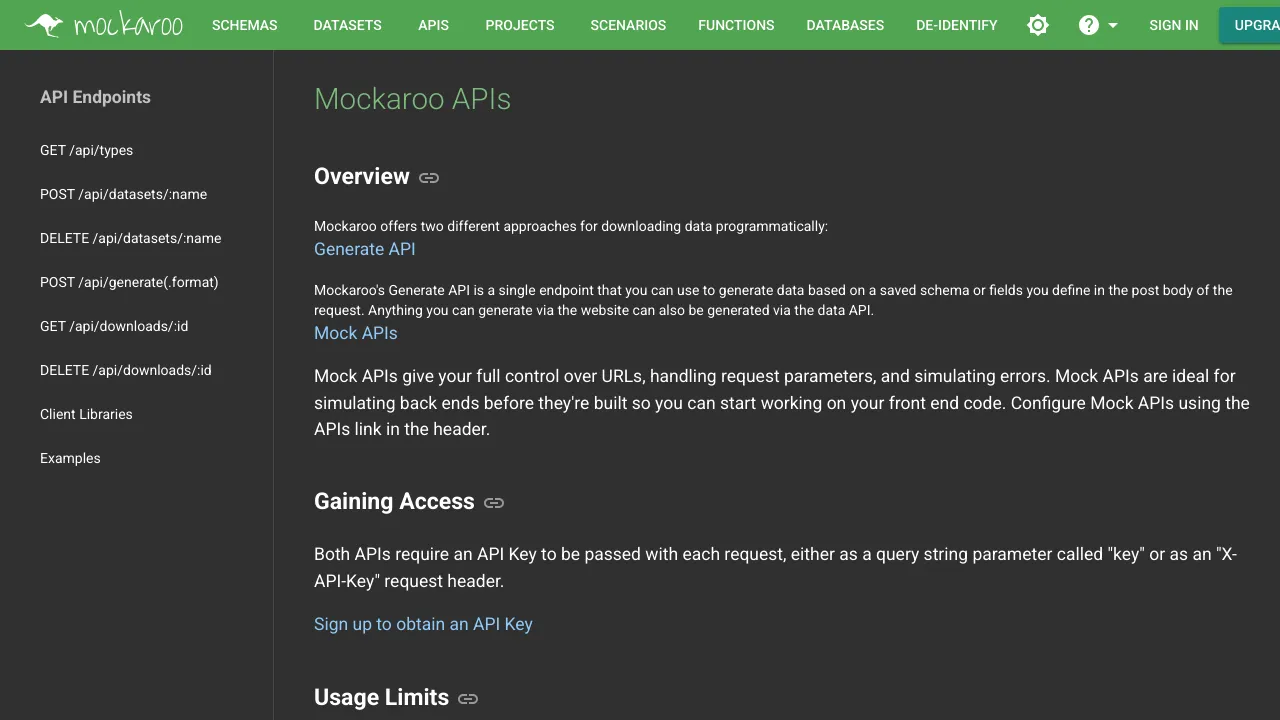
Task: Go to Client Libraries section
Action: [x=86, y=414]
